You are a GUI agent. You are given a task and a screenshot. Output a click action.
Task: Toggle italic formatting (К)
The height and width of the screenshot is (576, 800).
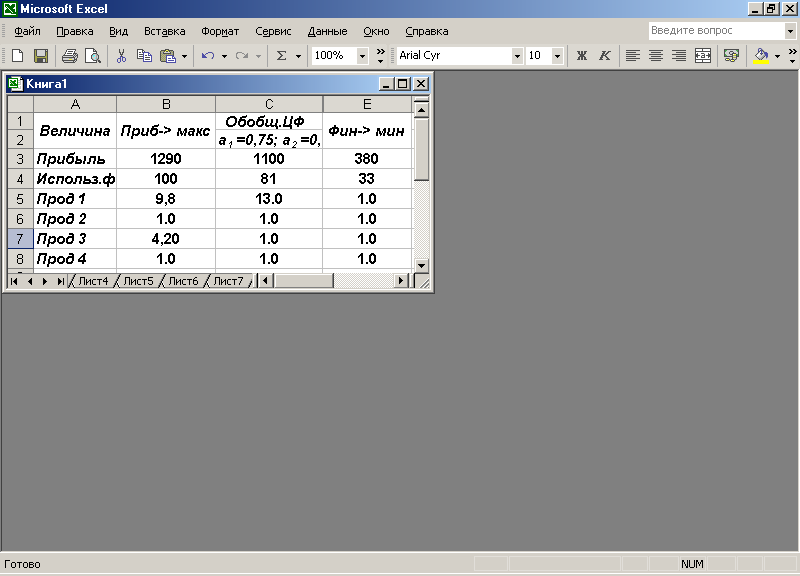click(605, 56)
